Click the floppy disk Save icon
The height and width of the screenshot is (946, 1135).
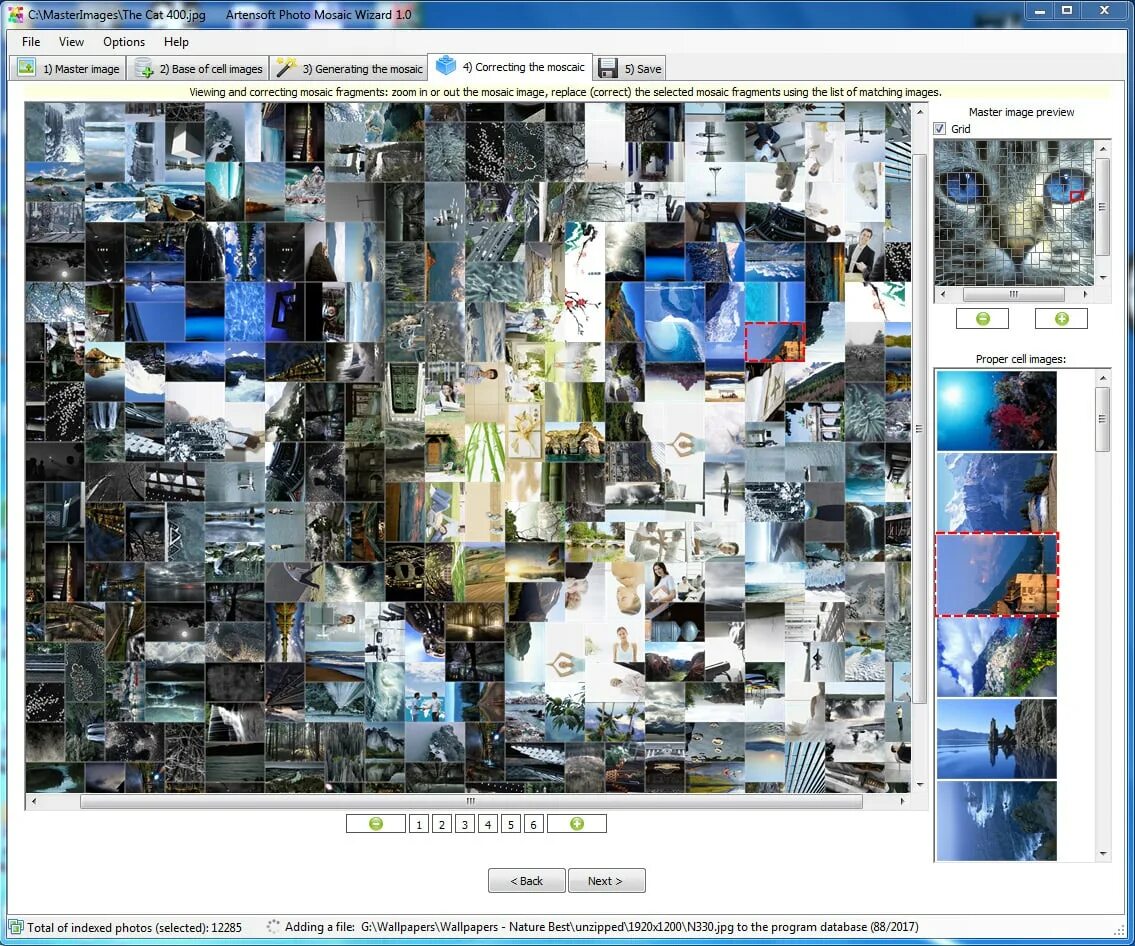(608, 68)
